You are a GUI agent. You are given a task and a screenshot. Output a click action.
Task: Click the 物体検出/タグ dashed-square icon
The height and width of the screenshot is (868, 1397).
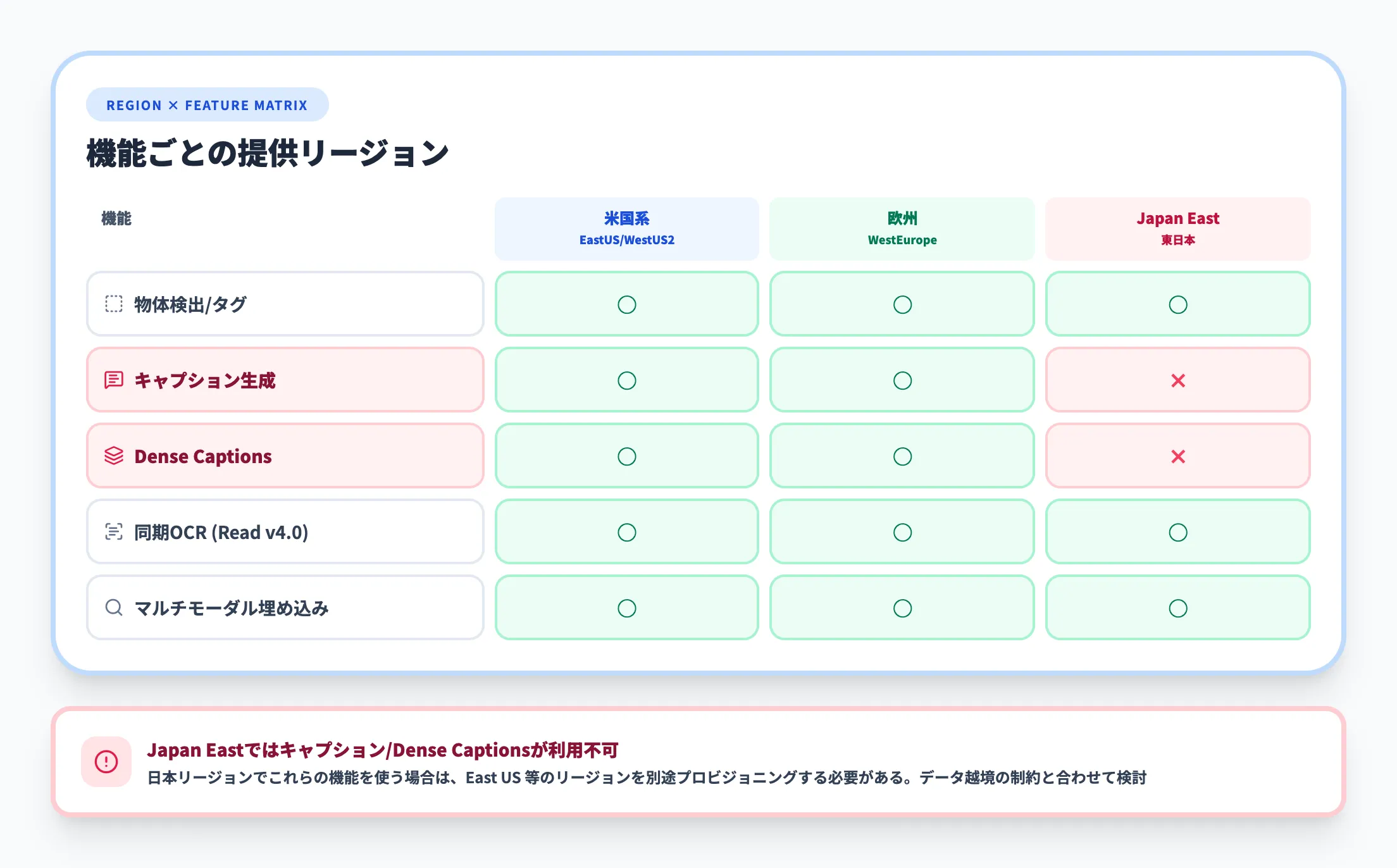[114, 304]
